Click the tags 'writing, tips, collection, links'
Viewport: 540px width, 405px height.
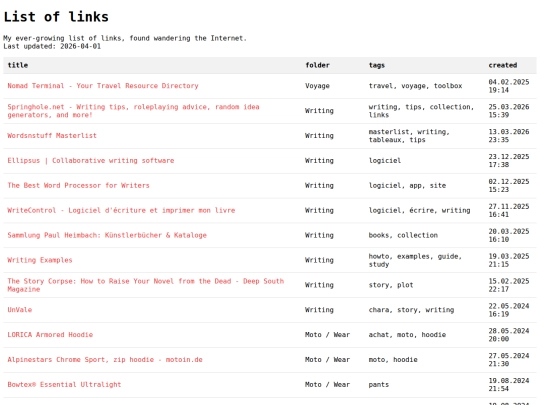[x=422, y=111]
